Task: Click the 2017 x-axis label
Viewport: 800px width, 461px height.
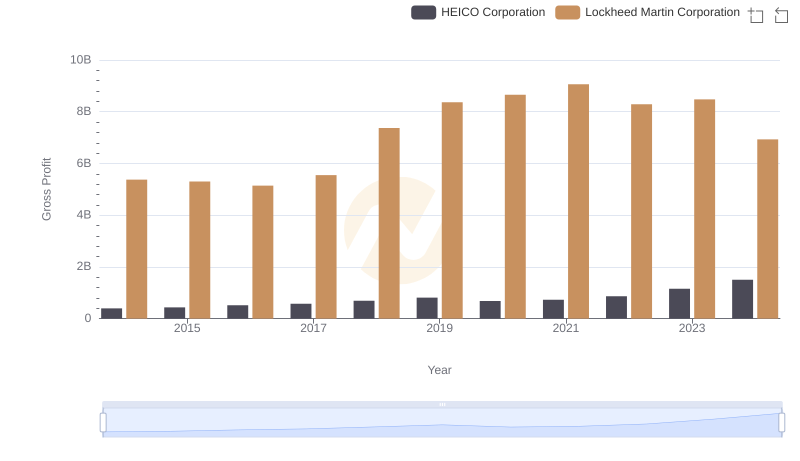Action: [x=313, y=328]
